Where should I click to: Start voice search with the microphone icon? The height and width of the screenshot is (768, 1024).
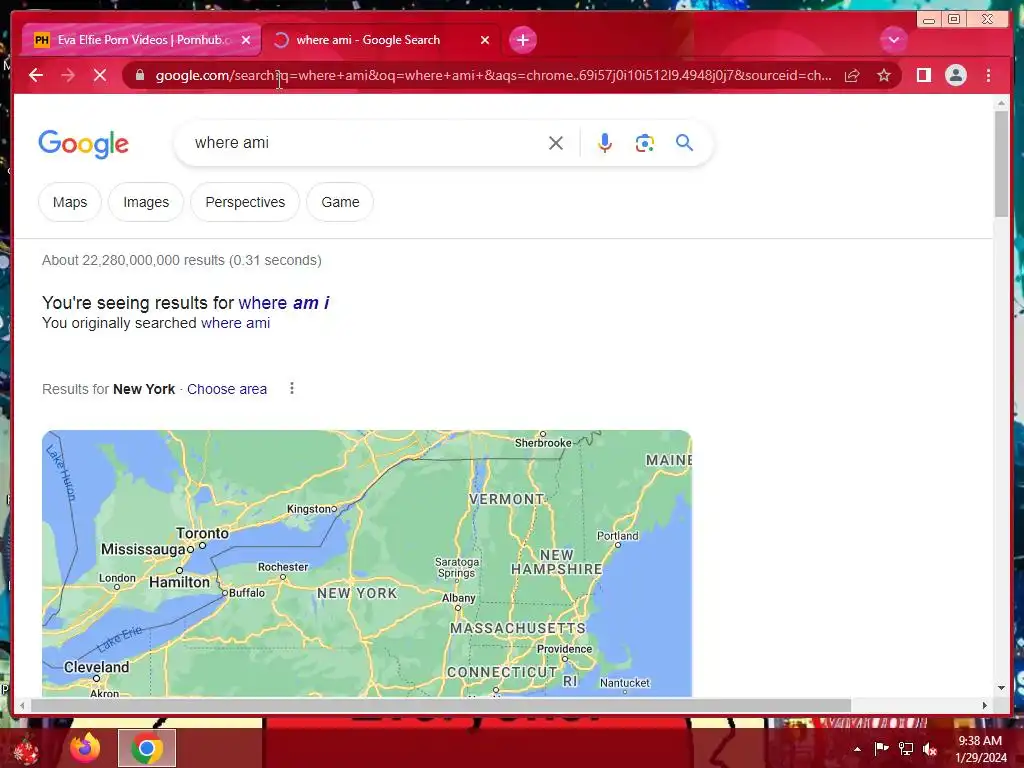(x=605, y=143)
